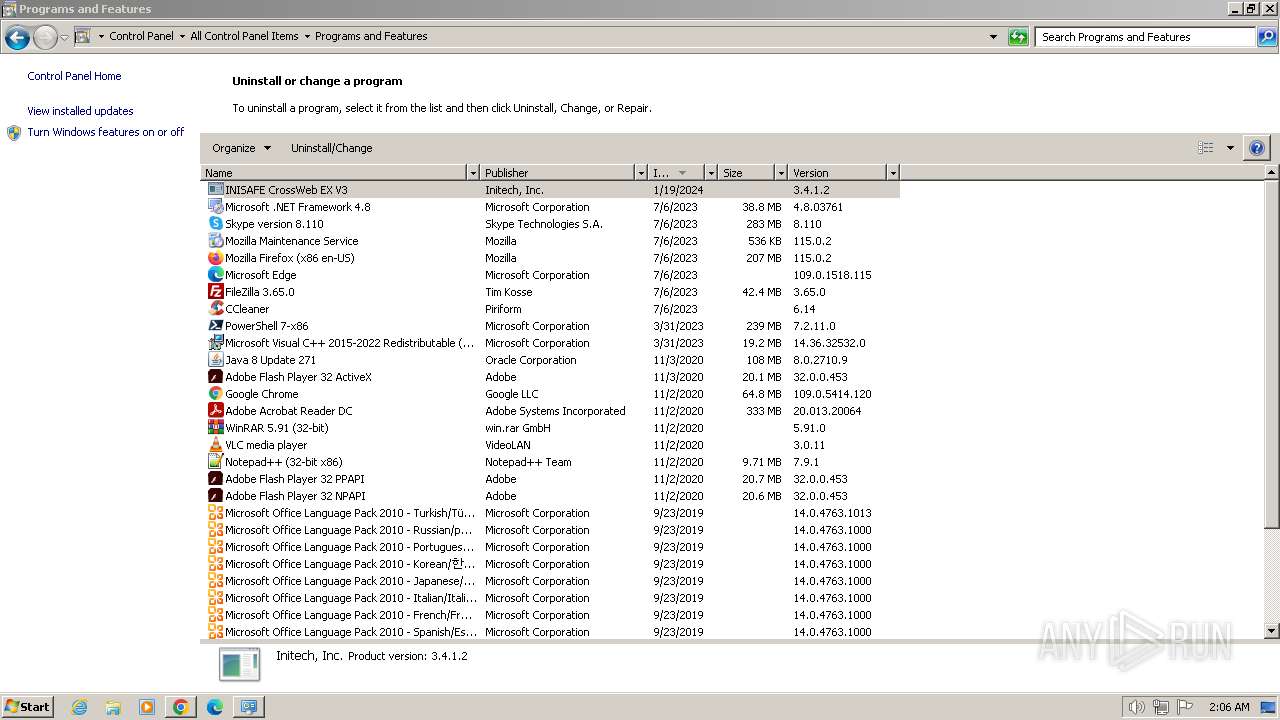Open the Start menu

tap(27, 707)
